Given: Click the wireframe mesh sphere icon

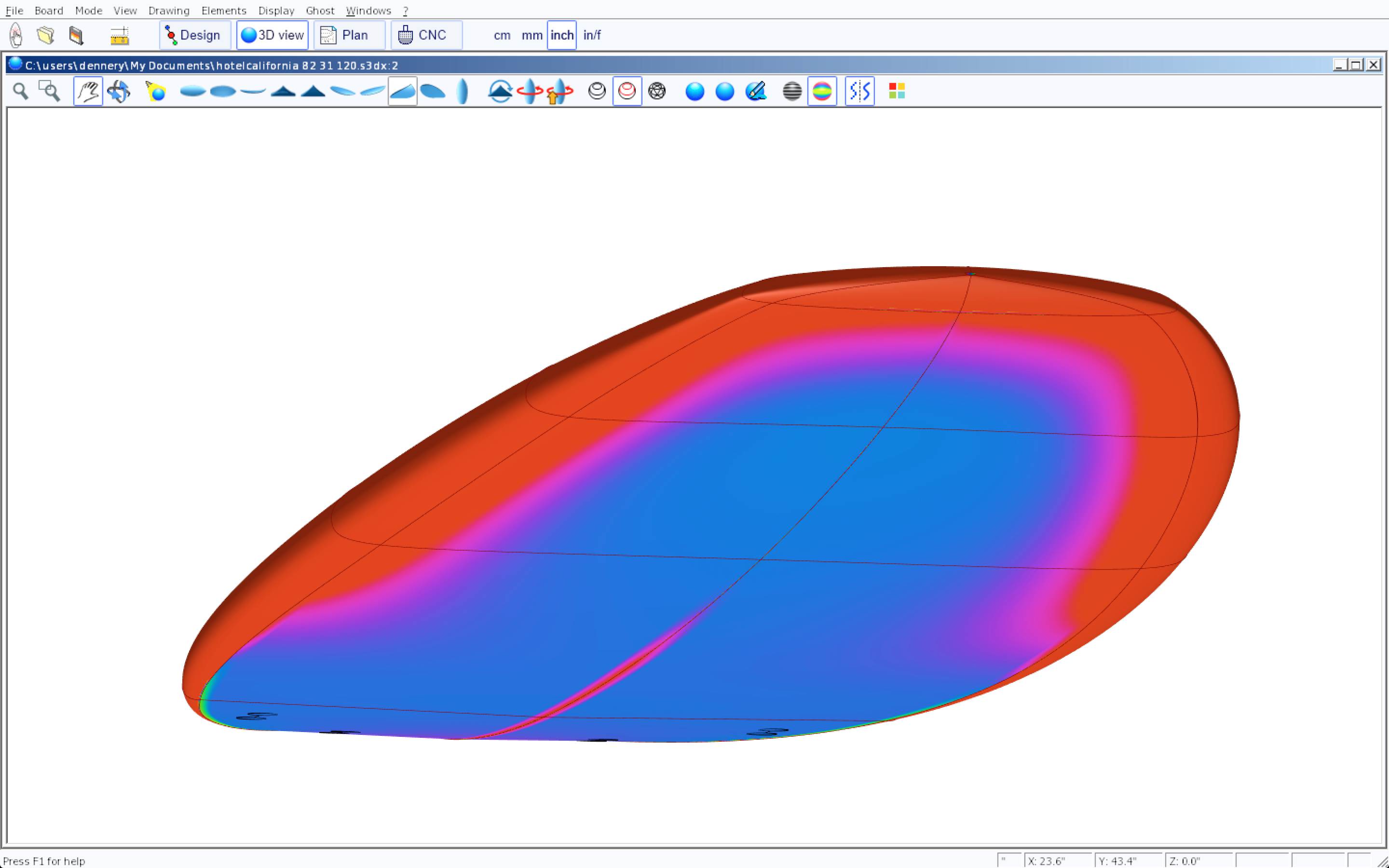Looking at the screenshot, I should (656, 91).
